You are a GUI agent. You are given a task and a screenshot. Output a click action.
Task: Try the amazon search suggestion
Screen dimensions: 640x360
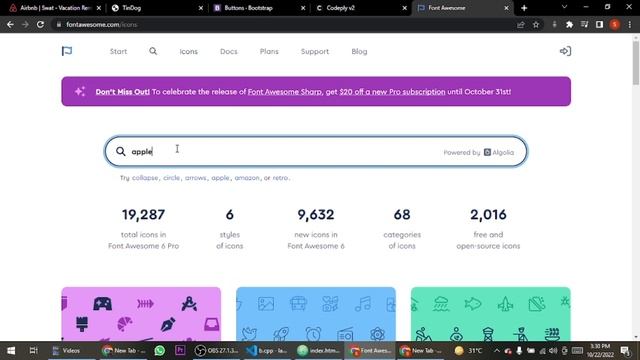[x=247, y=178]
